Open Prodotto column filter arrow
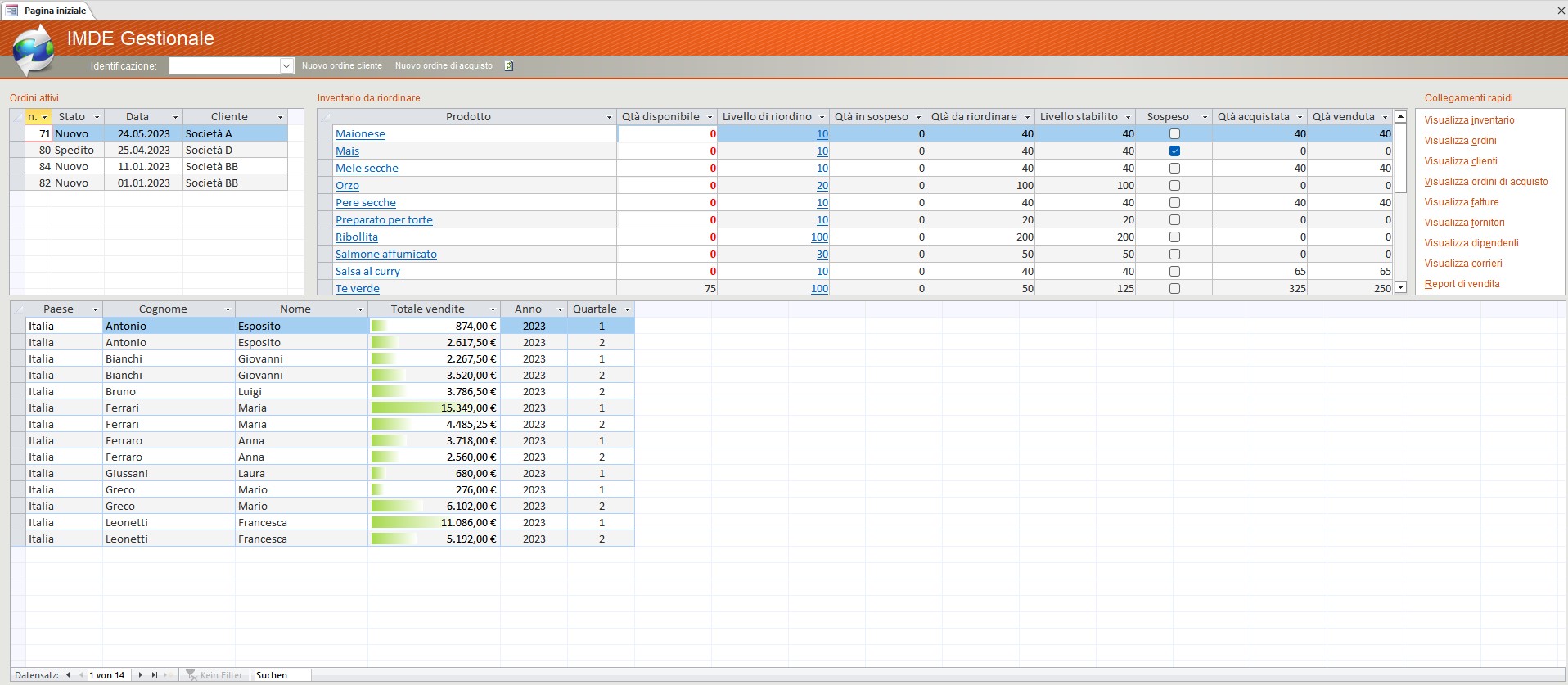This screenshot has width=1568, height=685. pos(609,117)
